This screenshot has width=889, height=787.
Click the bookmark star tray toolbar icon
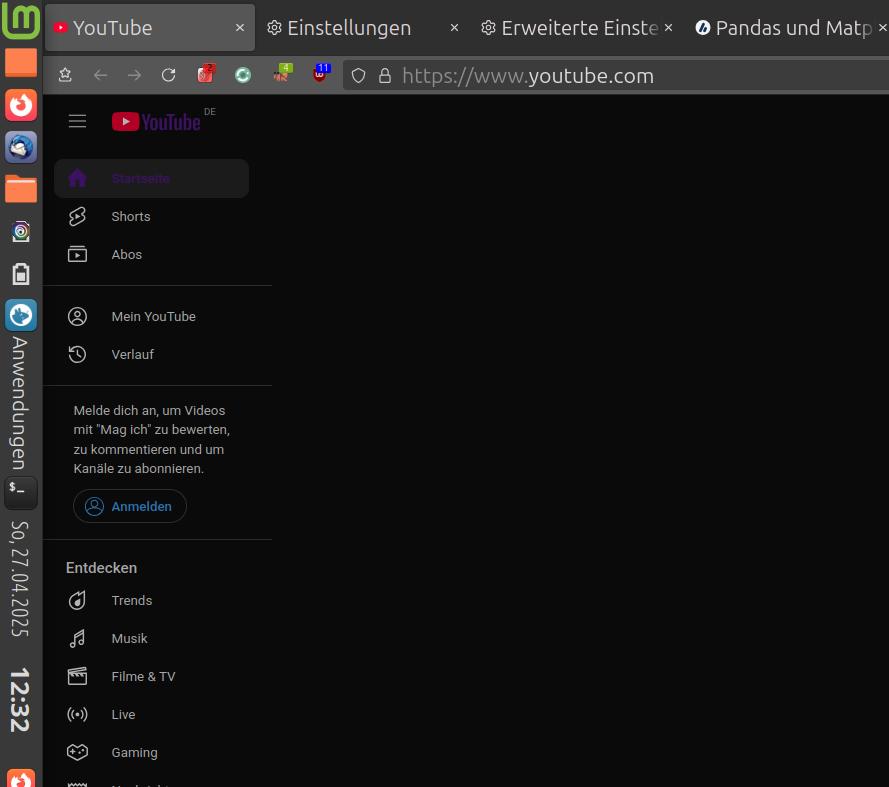click(x=65, y=75)
